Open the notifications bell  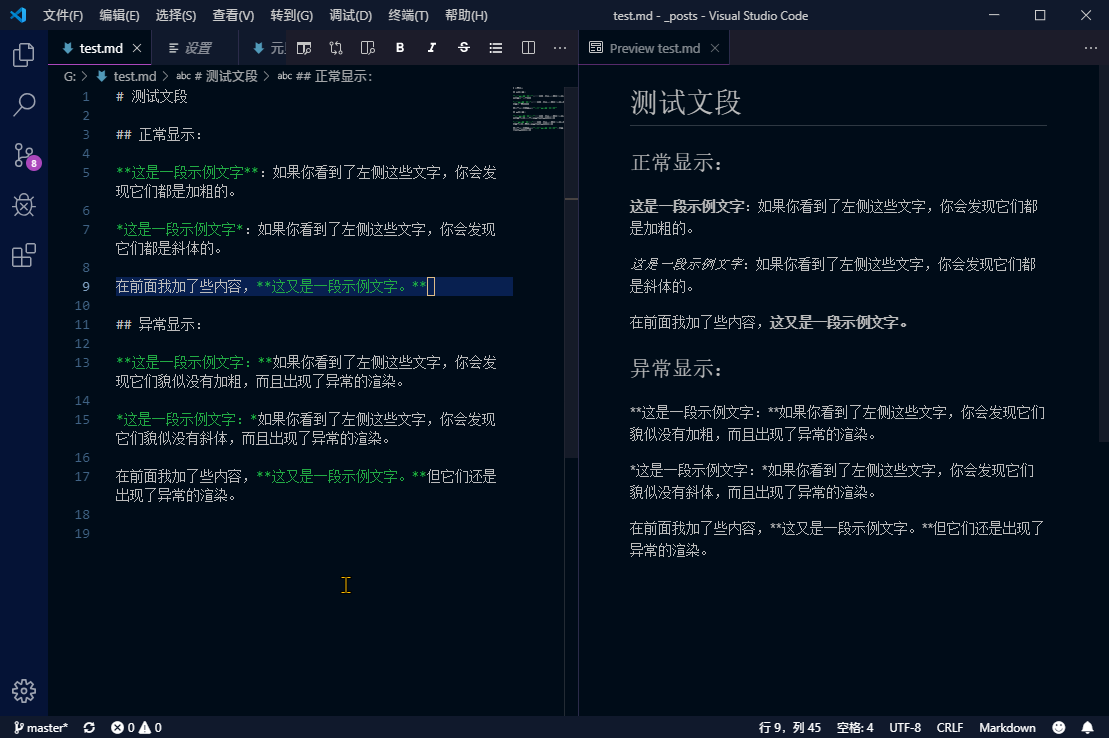pos(1088,727)
